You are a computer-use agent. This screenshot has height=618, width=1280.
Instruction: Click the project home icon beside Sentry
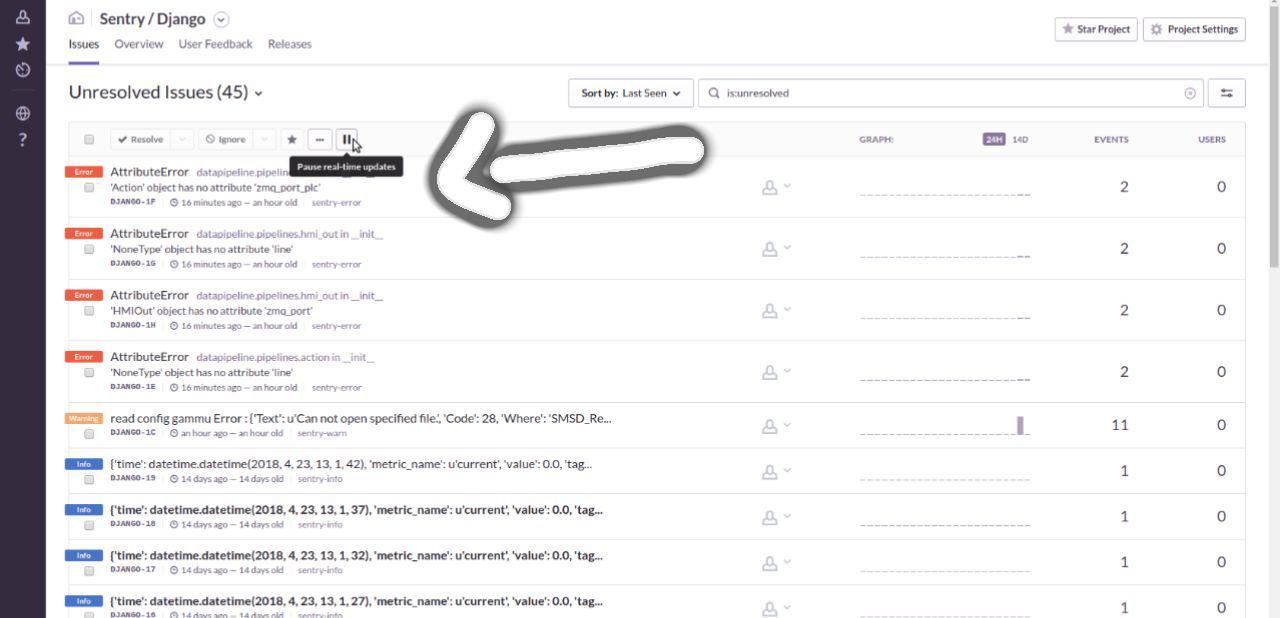coord(76,19)
